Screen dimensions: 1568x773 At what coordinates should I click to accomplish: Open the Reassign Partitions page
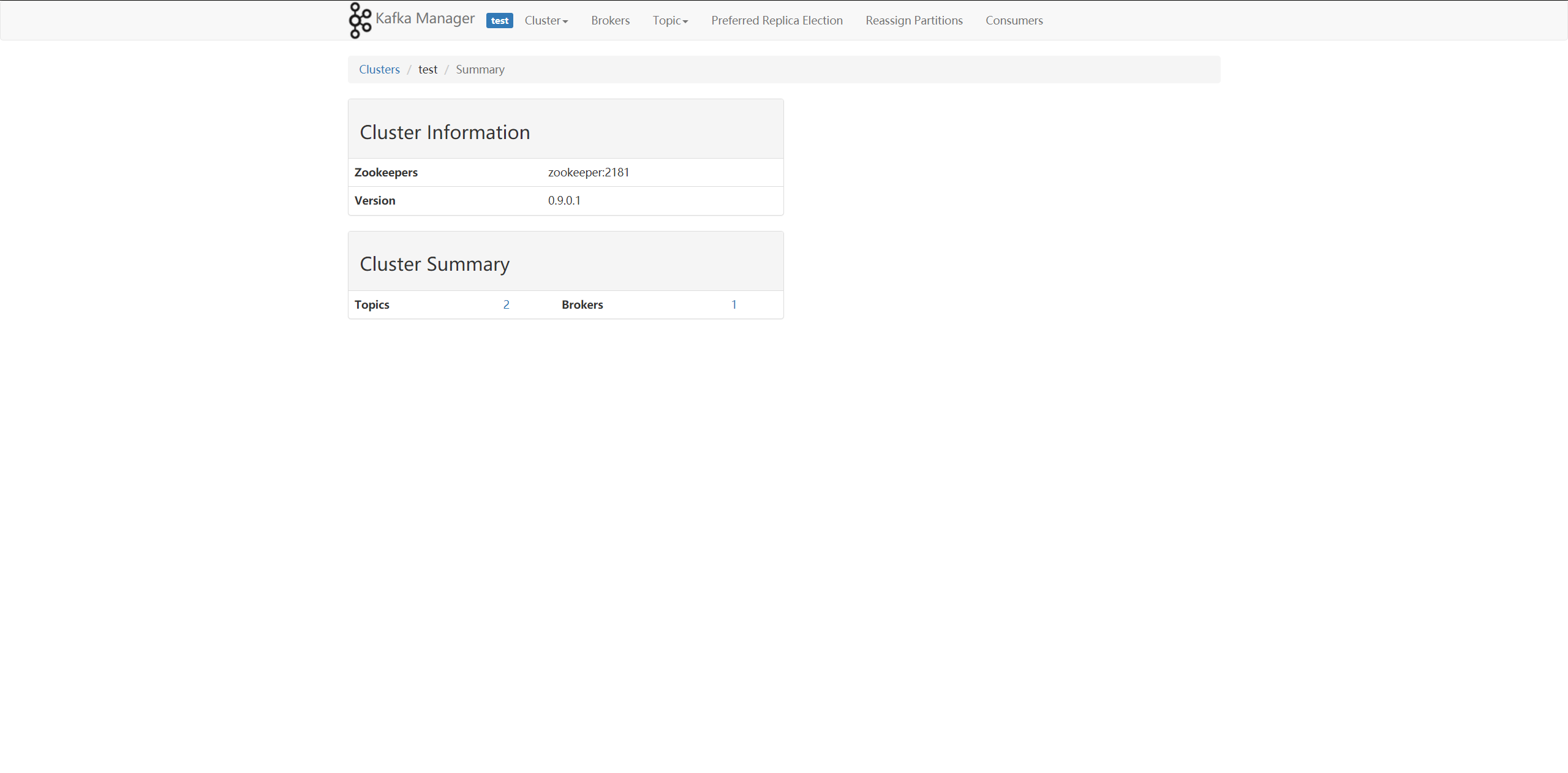pyautogui.click(x=914, y=20)
